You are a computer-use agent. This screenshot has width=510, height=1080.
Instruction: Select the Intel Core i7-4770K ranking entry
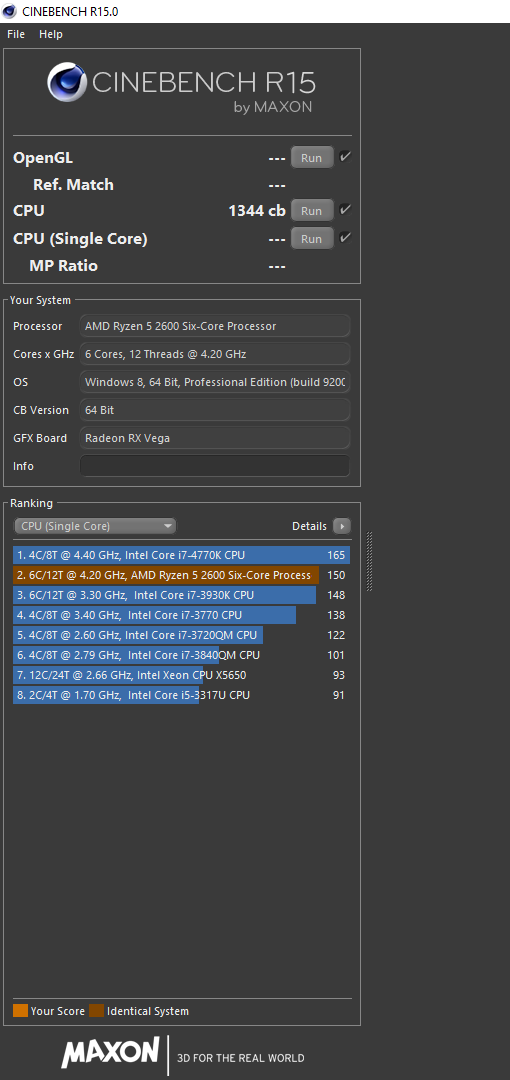(181, 555)
